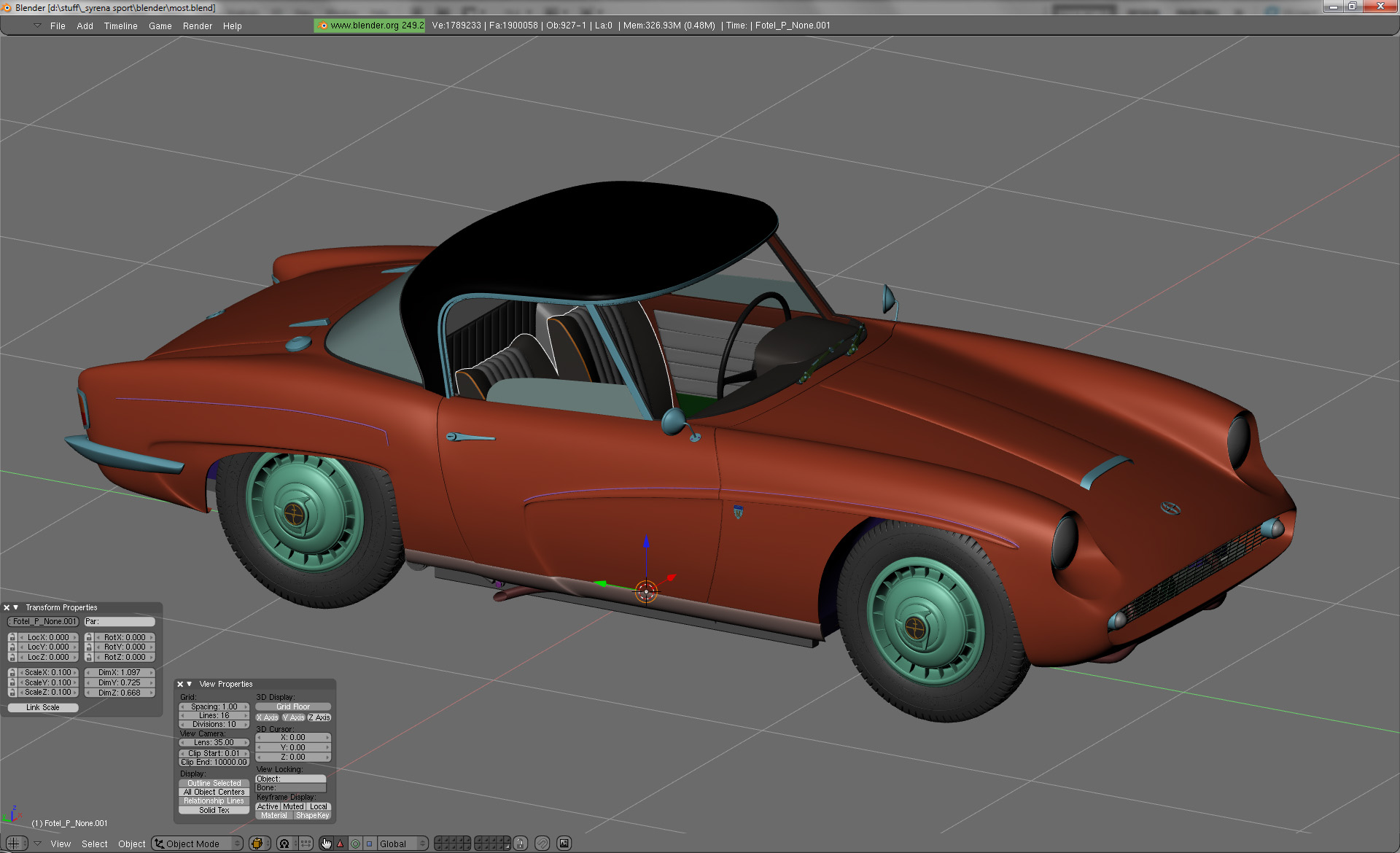Click the rotation/scaling pivot icon

pyautogui.click(x=284, y=844)
